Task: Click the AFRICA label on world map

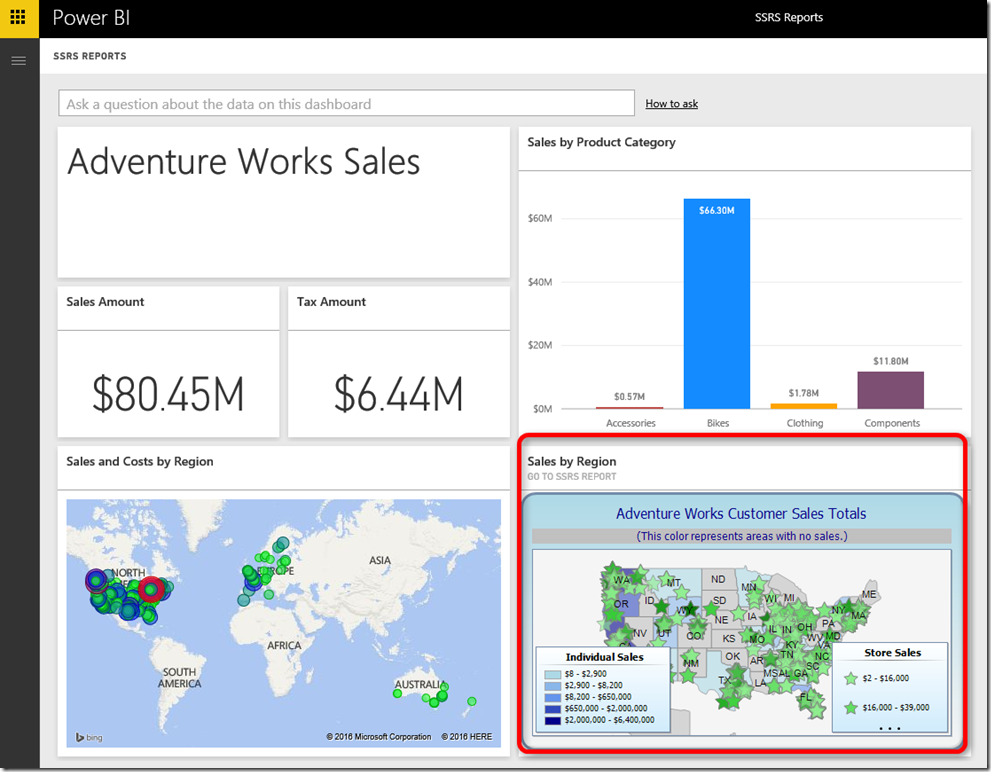Action: (x=284, y=646)
